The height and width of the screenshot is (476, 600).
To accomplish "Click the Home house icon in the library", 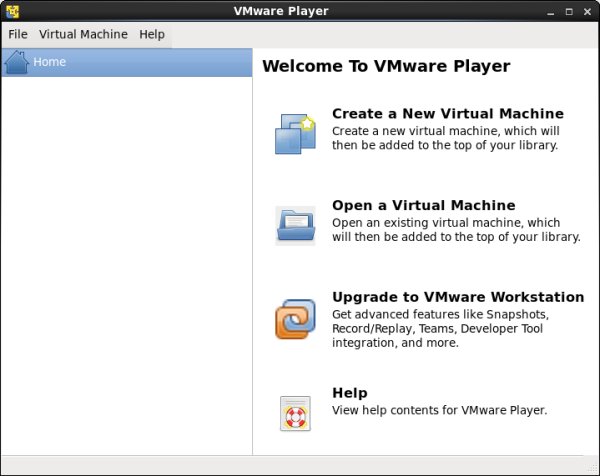I will (x=16, y=62).
